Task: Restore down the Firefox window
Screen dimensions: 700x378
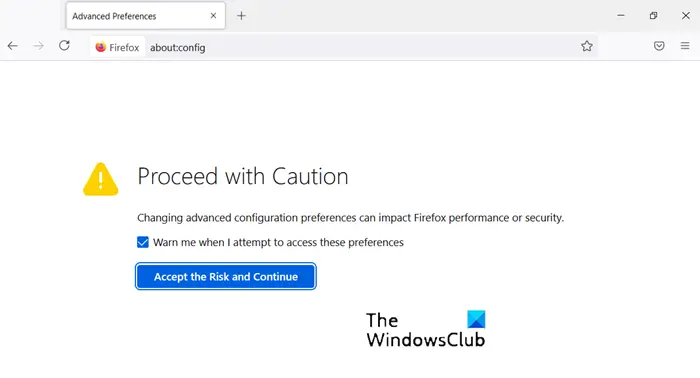Action: point(654,16)
